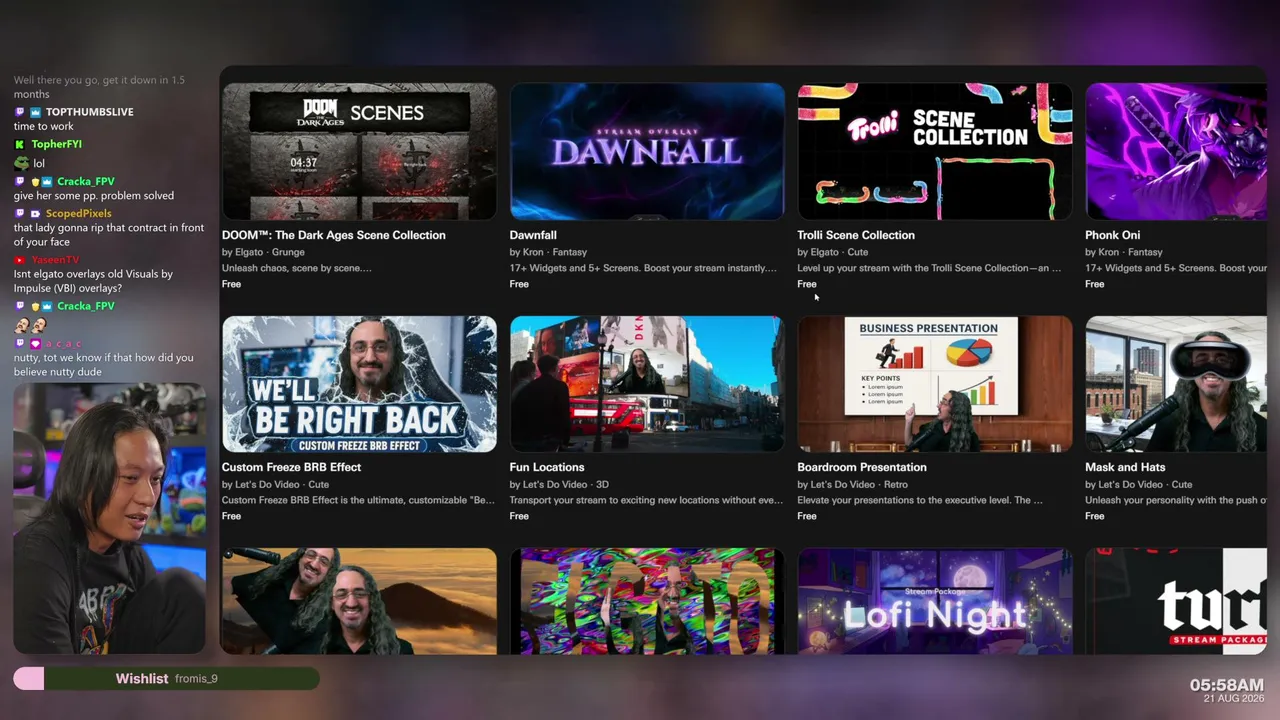
Task: Click the ScopedPixels username in chat
Action: (78, 214)
